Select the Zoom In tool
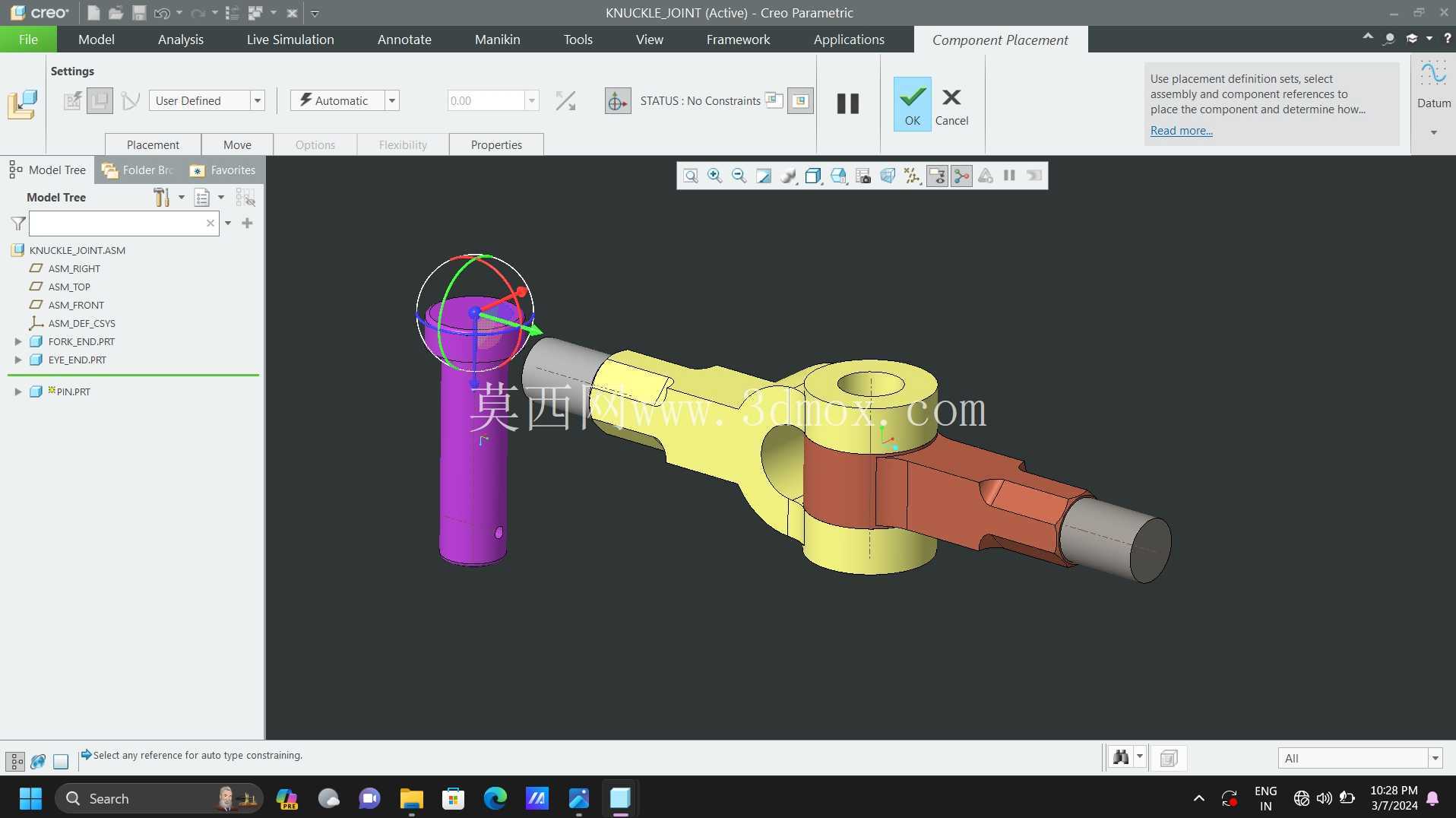 click(x=714, y=176)
